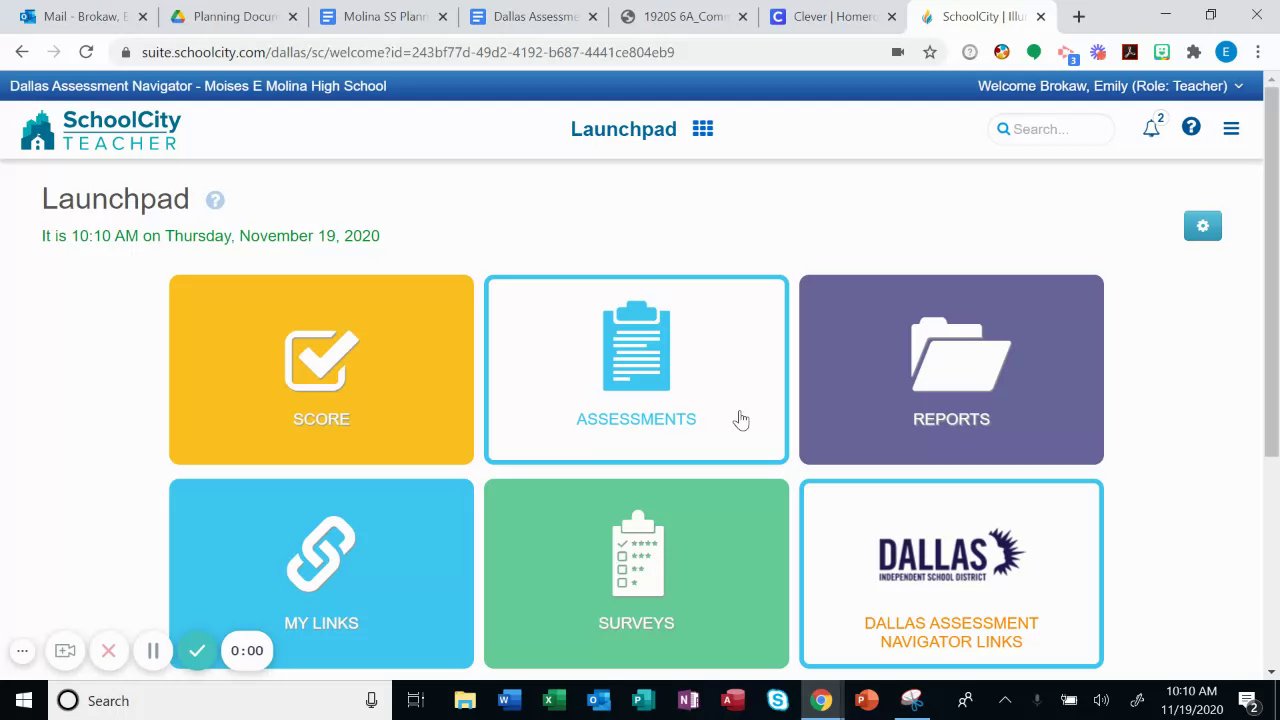
Task: Go back to previous page
Action: (22, 52)
